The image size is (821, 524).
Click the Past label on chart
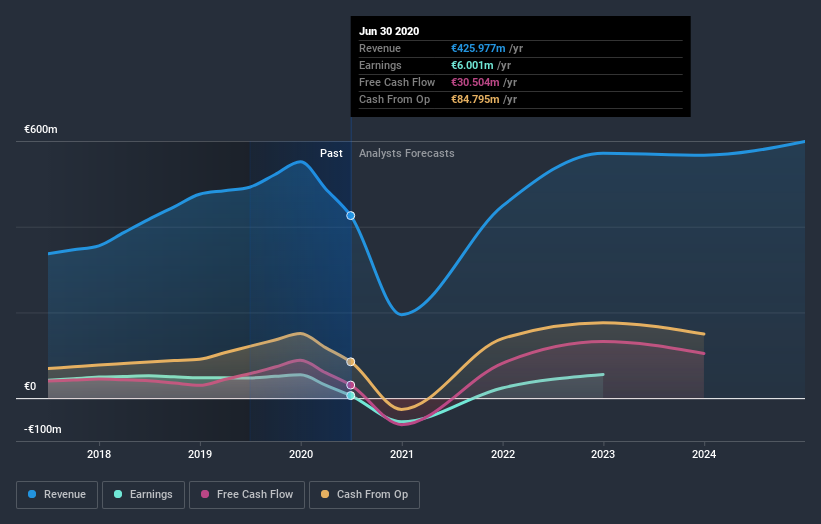331,153
